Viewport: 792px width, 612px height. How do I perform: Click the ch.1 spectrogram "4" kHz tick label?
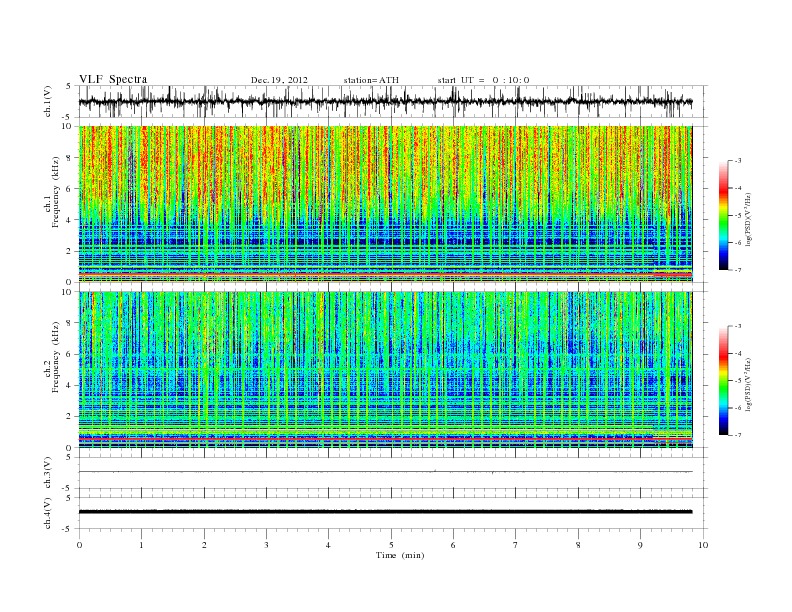pos(69,220)
